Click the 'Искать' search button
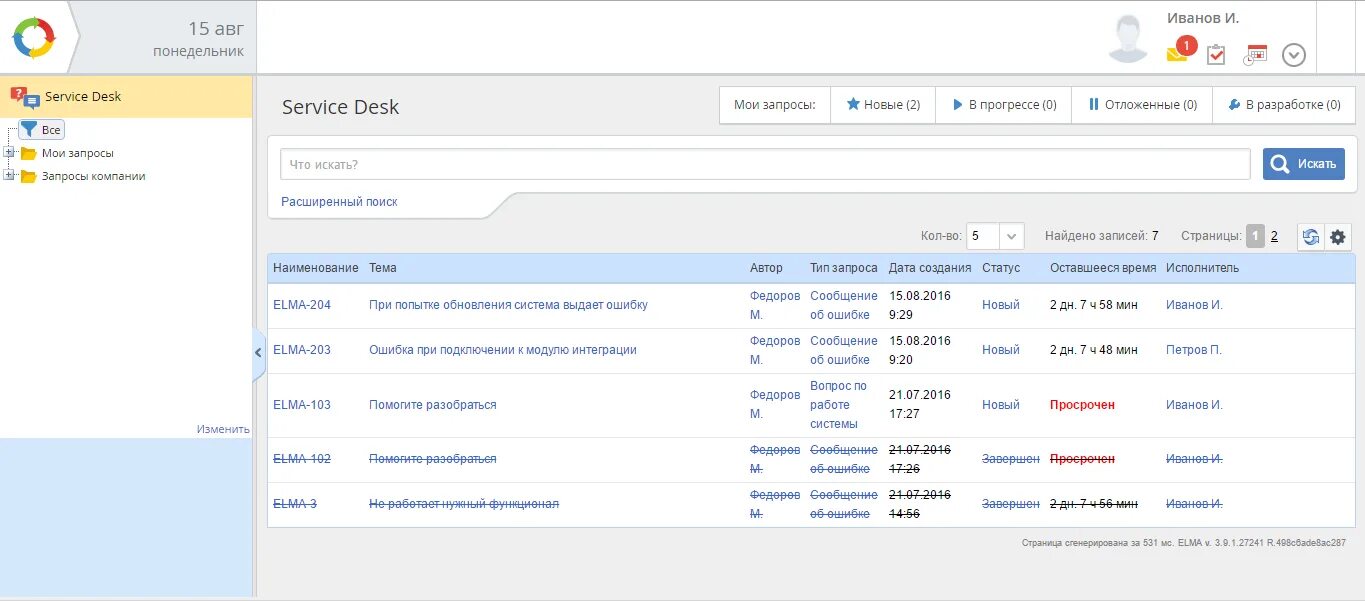This screenshot has width=1365, height=601. tap(1303, 164)
